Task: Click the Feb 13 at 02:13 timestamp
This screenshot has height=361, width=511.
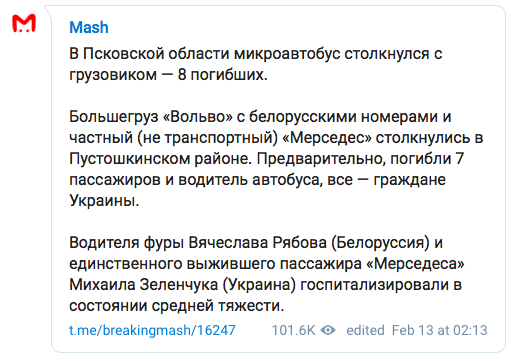Action: tap(439, 330)
